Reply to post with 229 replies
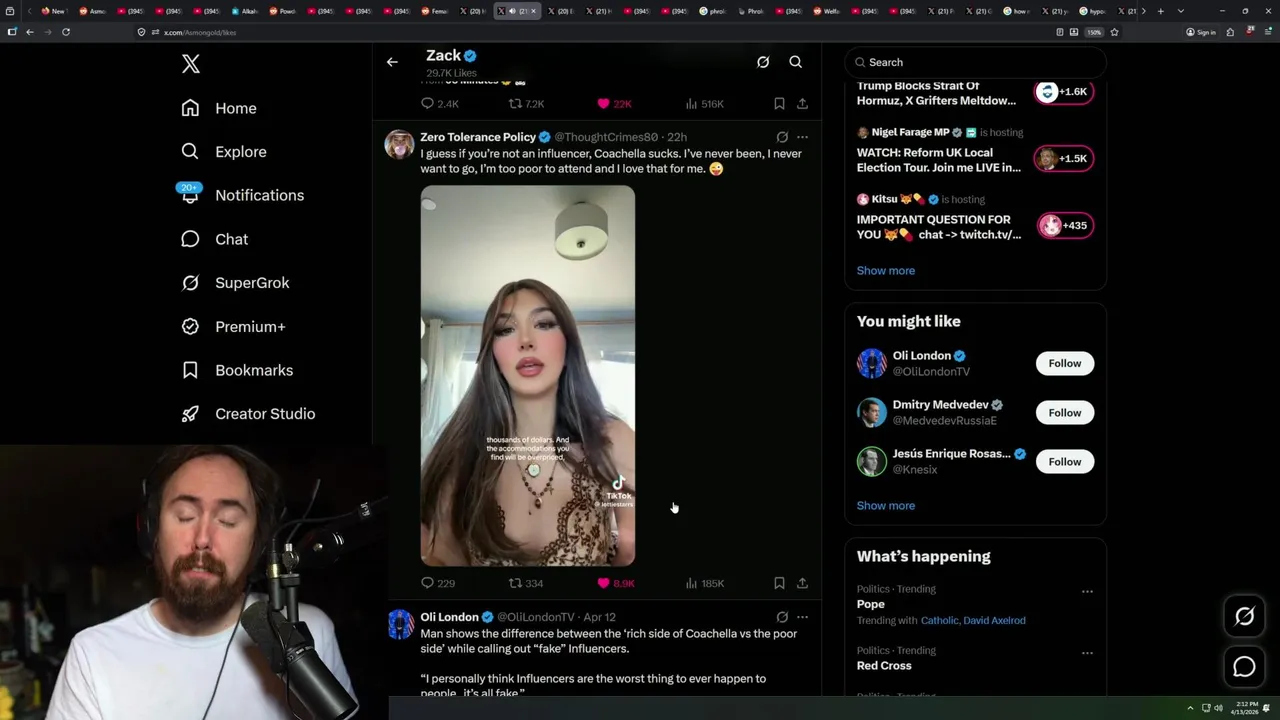 click(427, 583)
